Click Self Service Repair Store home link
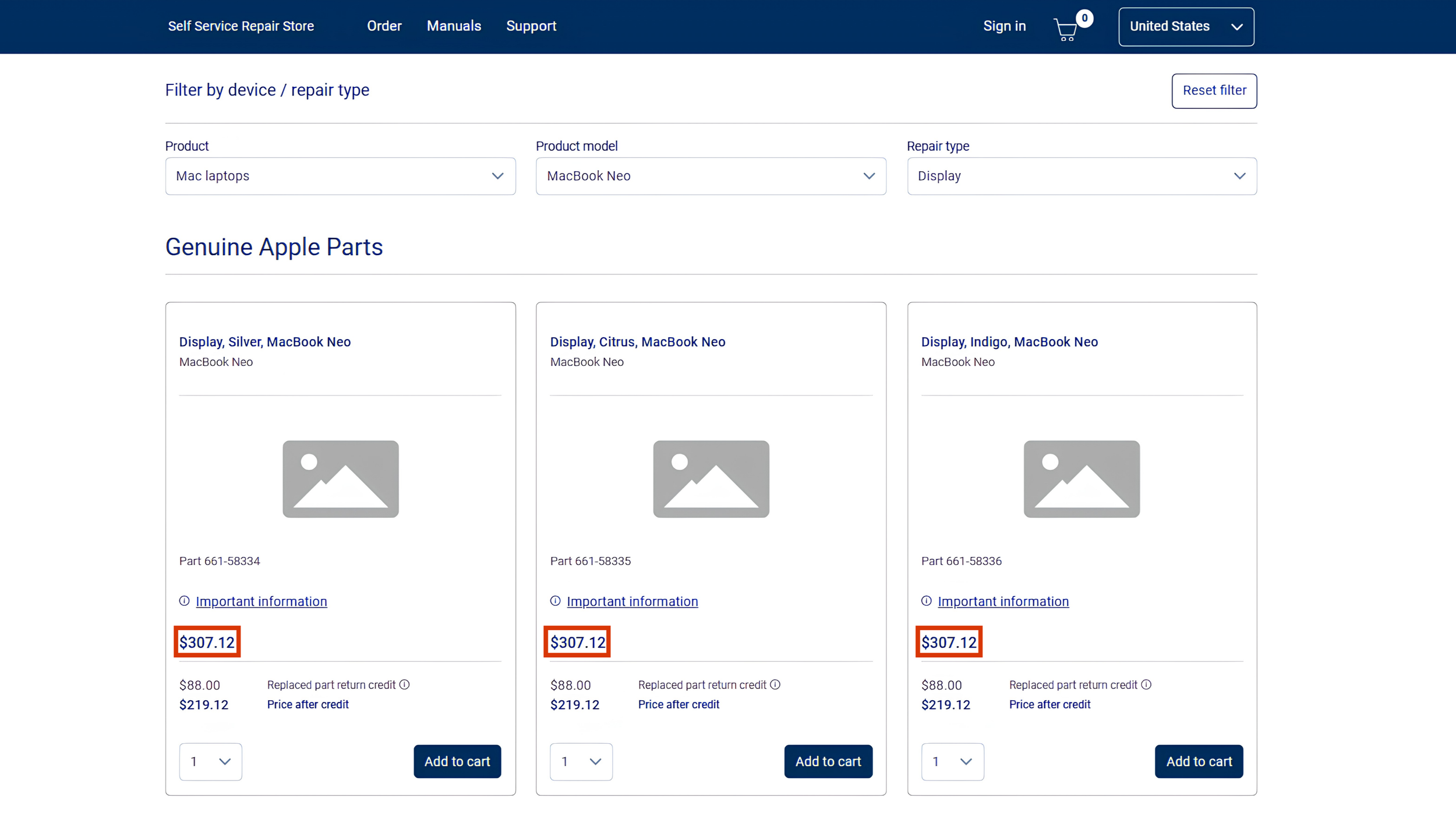This screenshot has height=819, width=1456. coord(241,26)
